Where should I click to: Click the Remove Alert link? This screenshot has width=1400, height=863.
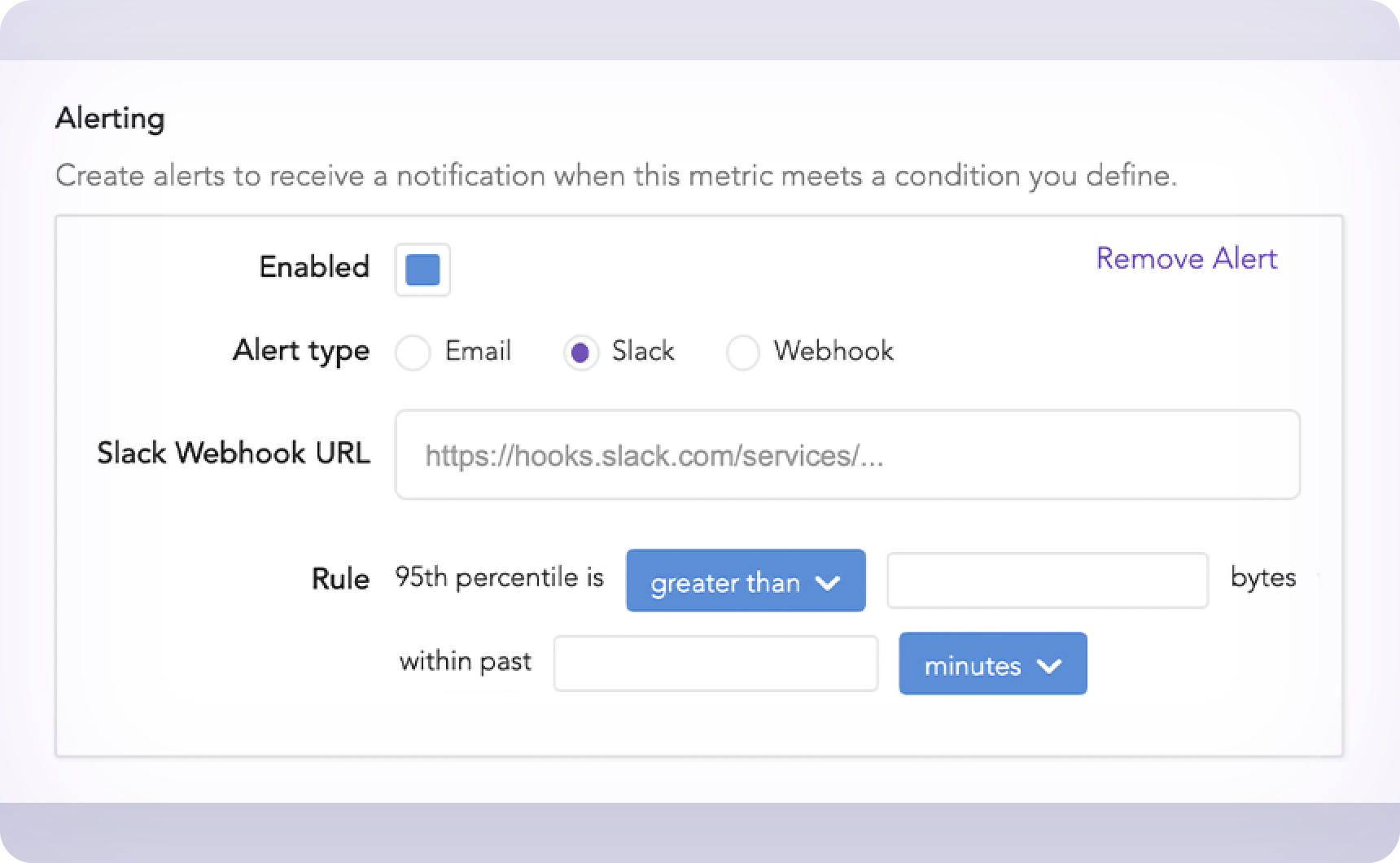click(1186, 259)
